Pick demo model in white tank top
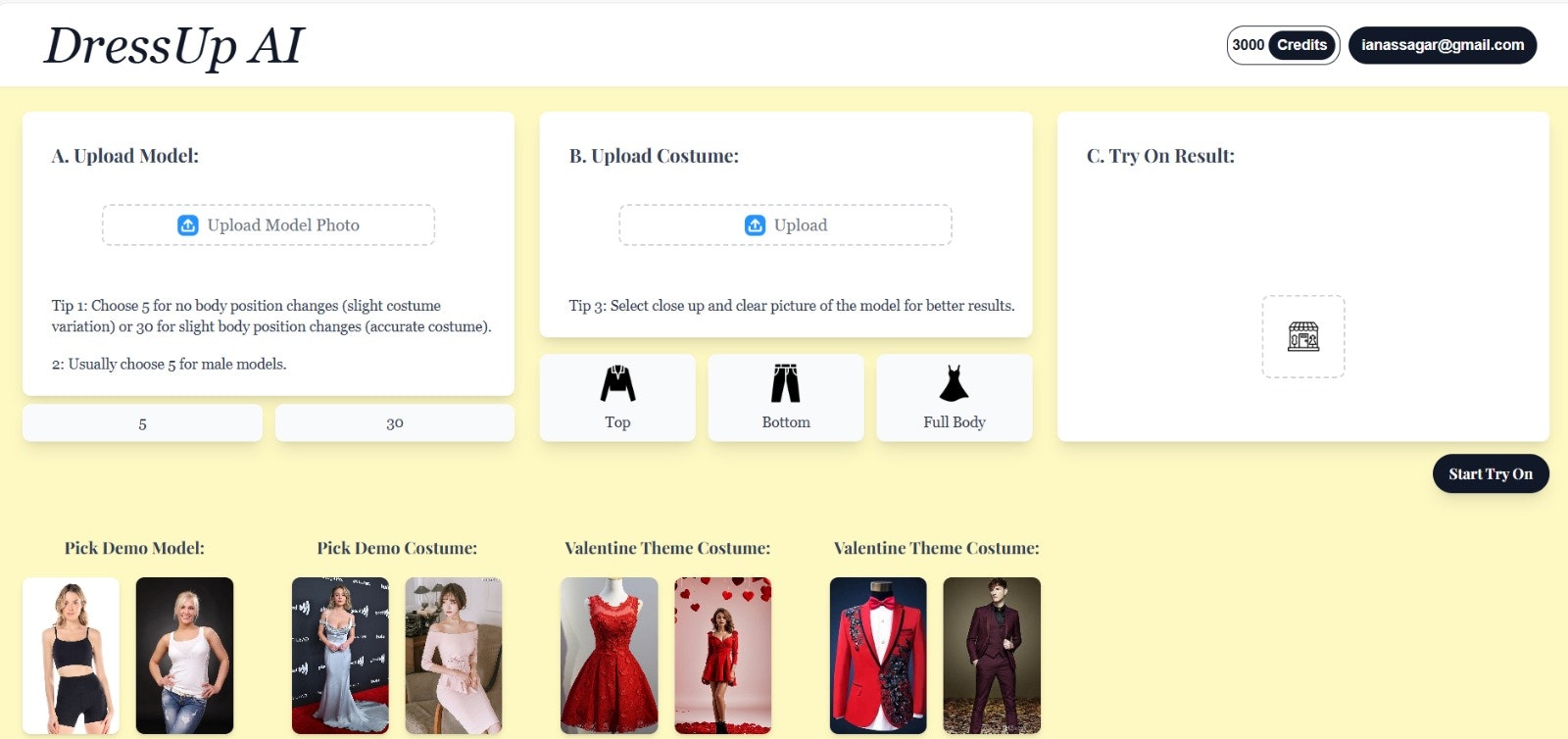The image size is (1568, 739). pos(184,656)
